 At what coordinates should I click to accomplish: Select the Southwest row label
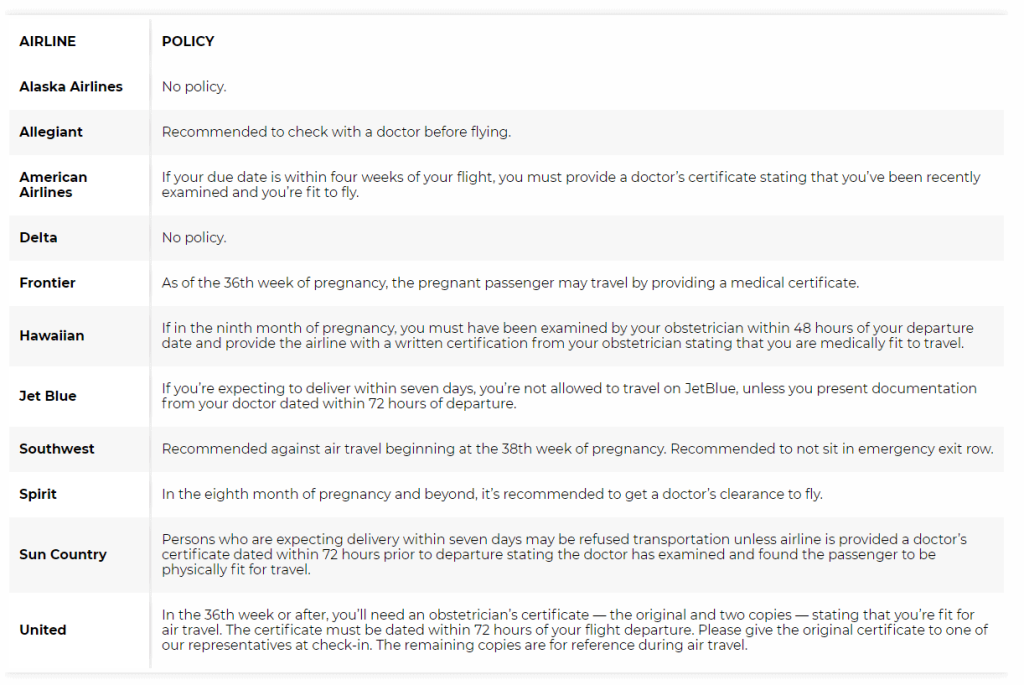coord(57,449)
